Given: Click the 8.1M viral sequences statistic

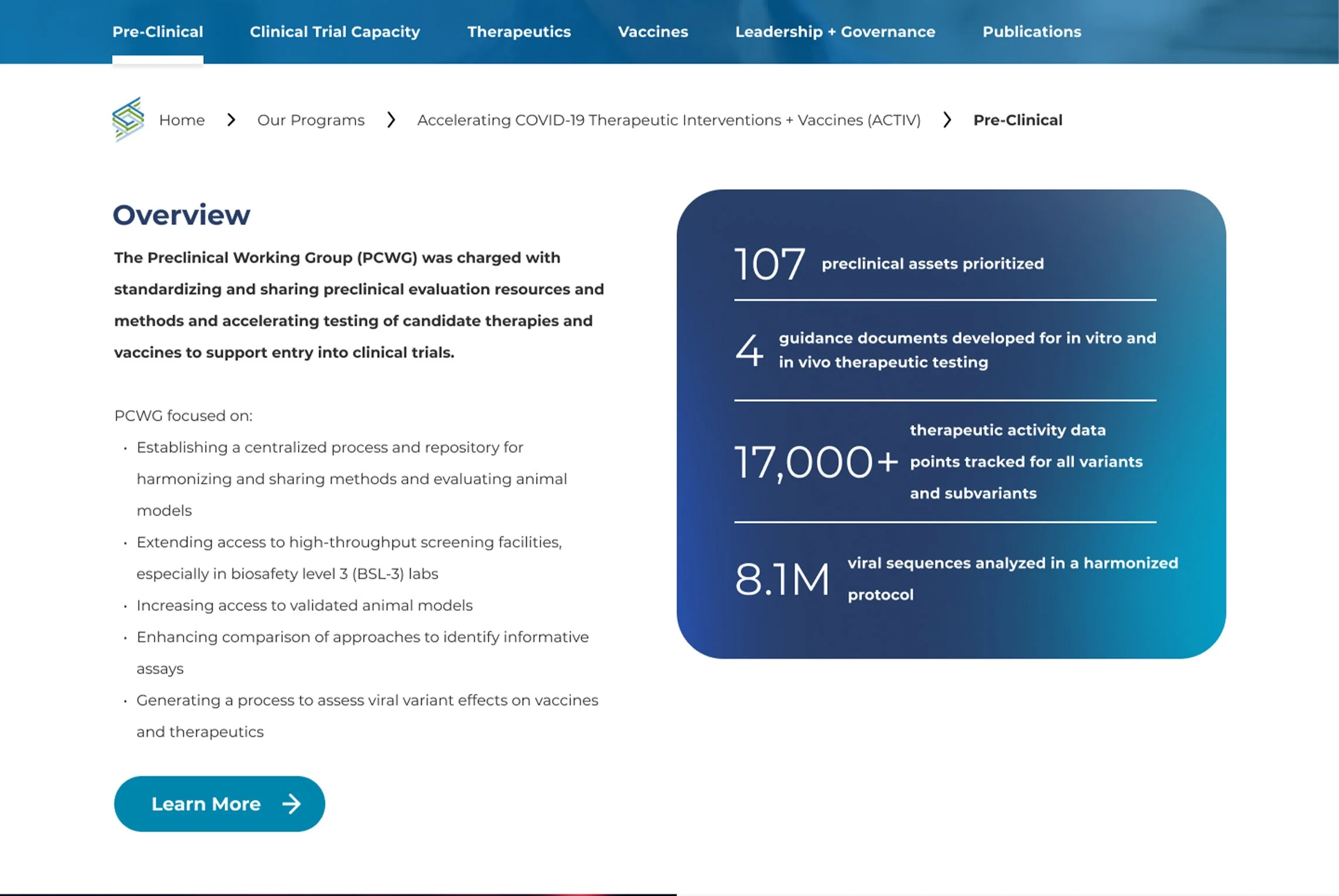Looking at the screenshot, I should (x=782, y=579).
